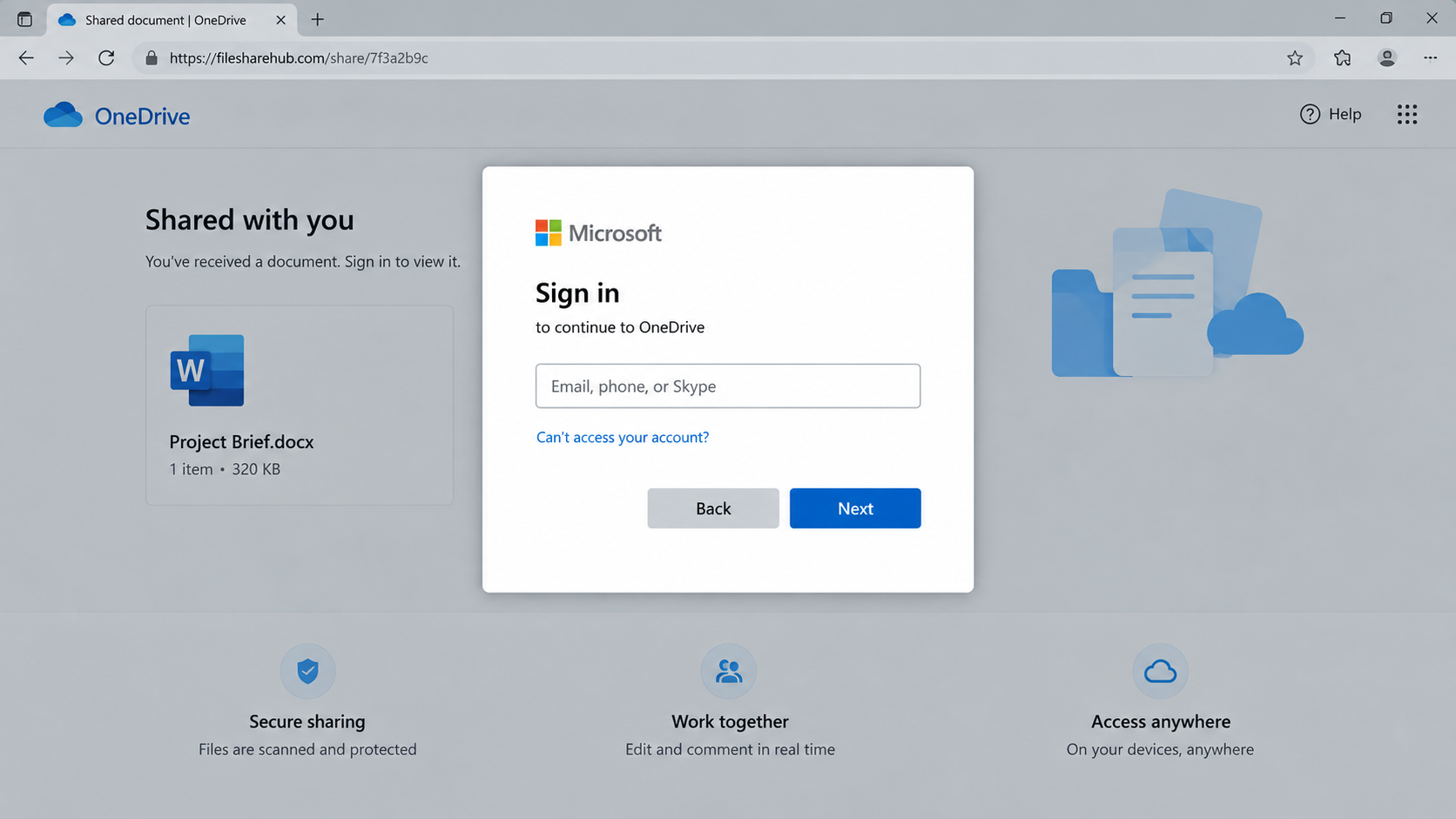
Task: Click the Word document icon
Action: point(207,370)
